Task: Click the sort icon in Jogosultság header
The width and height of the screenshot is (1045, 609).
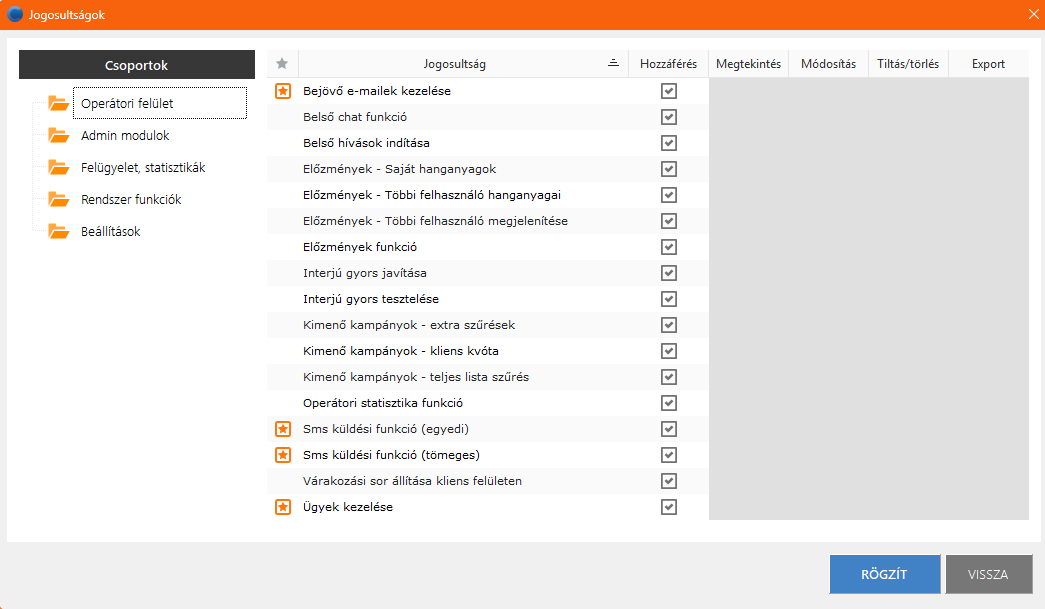Action: coord(613,63)
